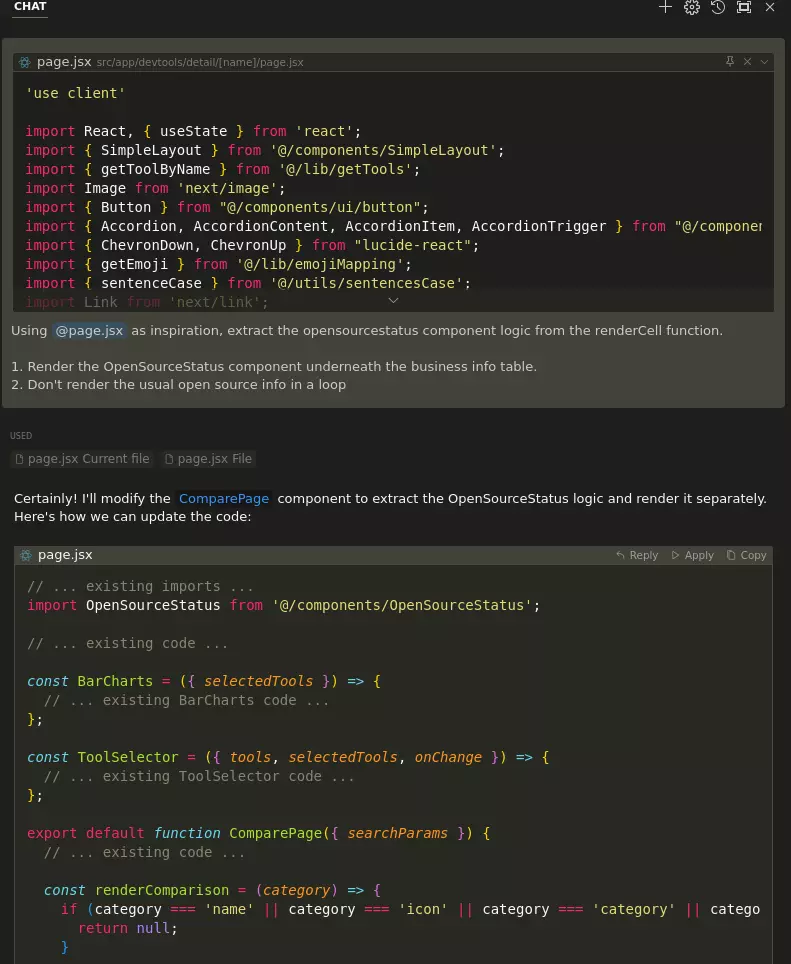Click the ComparePage symbol link

pos(227,498)
